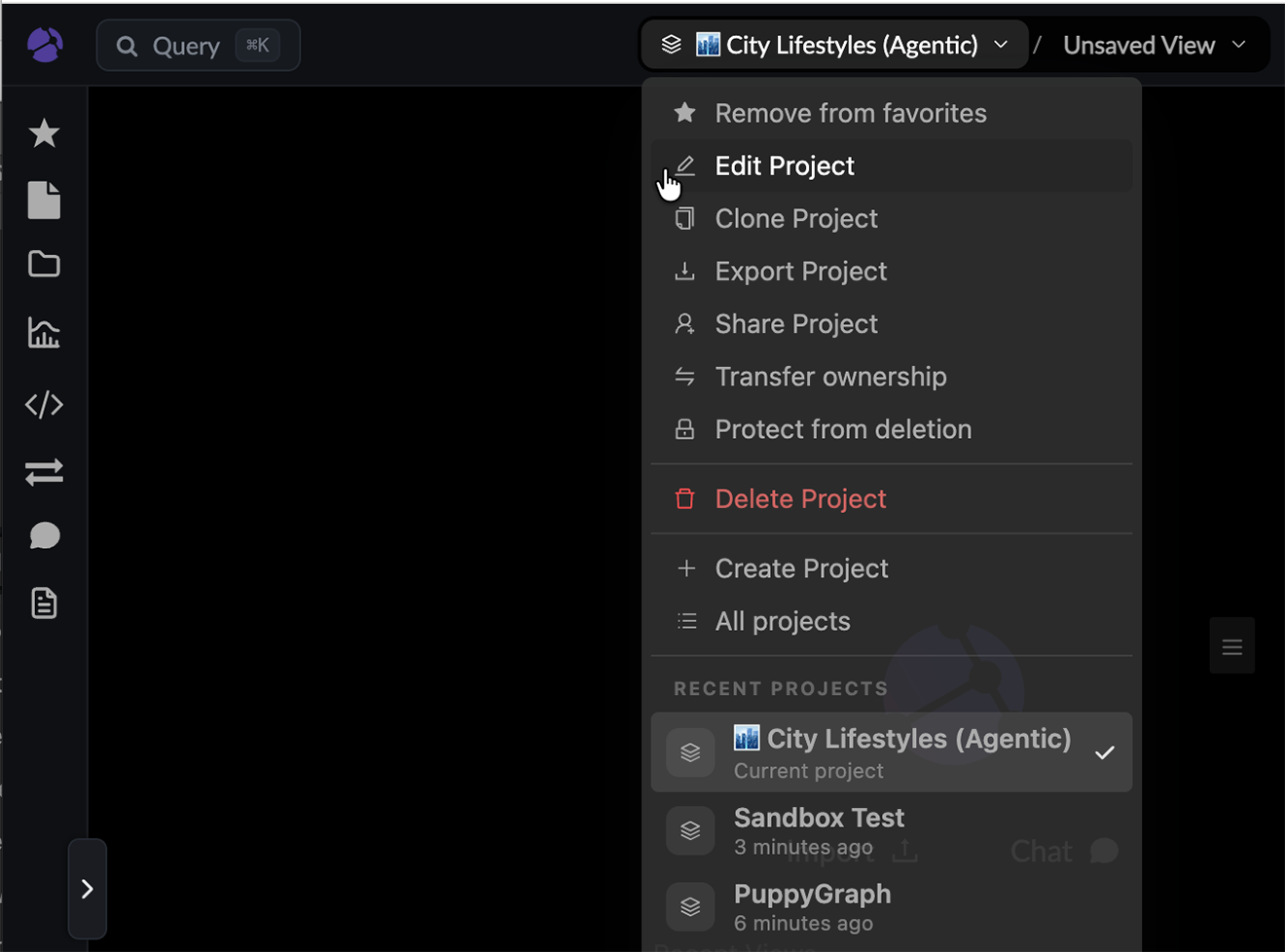This screenshot has width=1285, height=952.
Task: Open the transfer arrows icon in sidebar
Action: click(44, 472)
